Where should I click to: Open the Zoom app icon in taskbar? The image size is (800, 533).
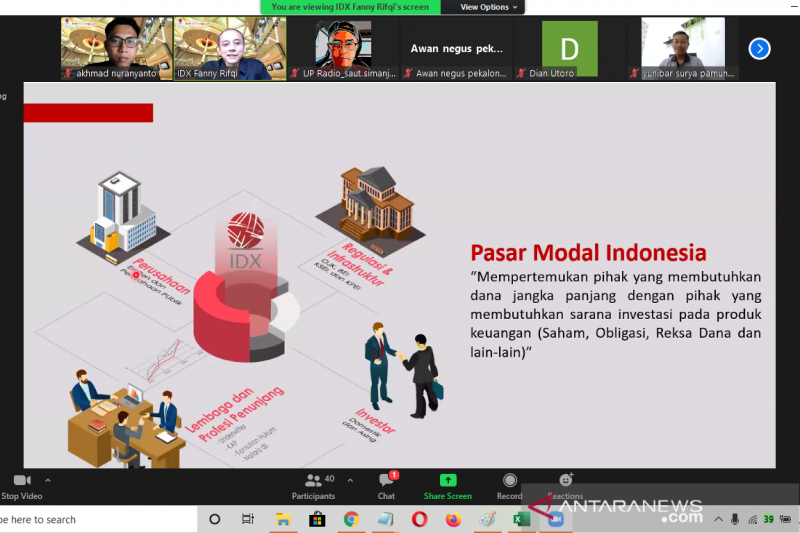[x=556, y=519]
